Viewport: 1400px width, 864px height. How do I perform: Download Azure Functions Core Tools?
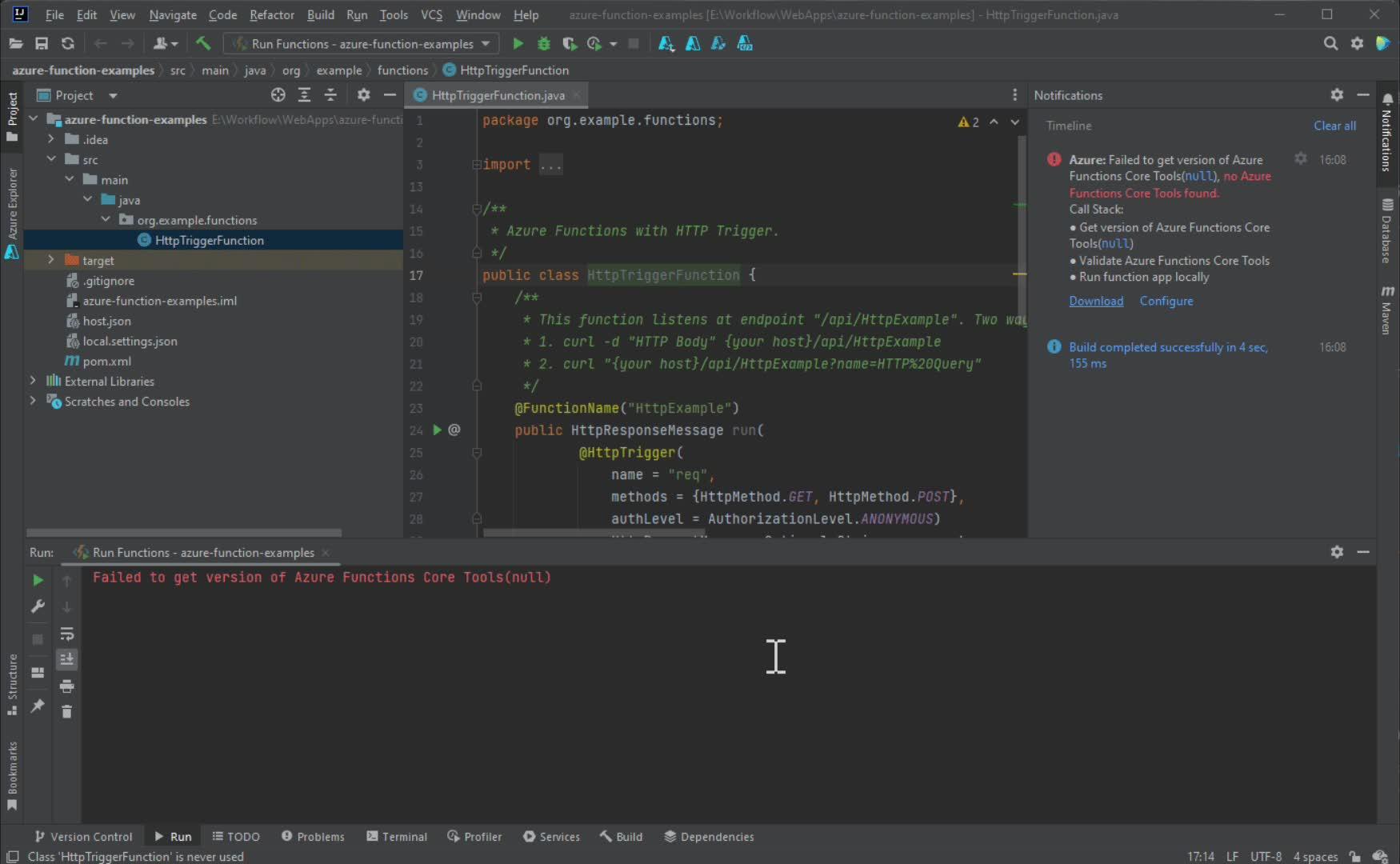(x=1096, y=301)
